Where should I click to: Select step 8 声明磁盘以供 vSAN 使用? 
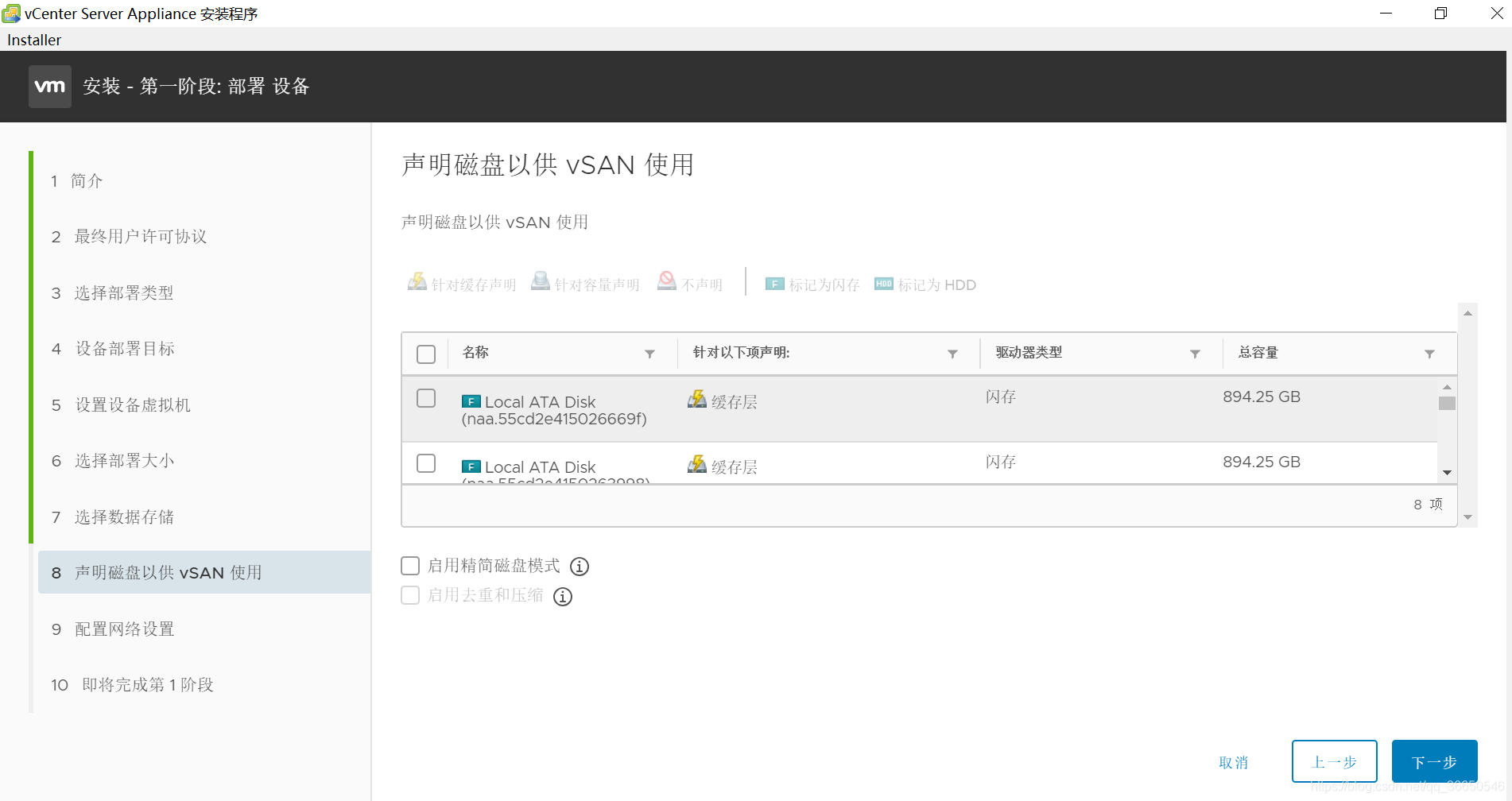click(x=204, y=572)
